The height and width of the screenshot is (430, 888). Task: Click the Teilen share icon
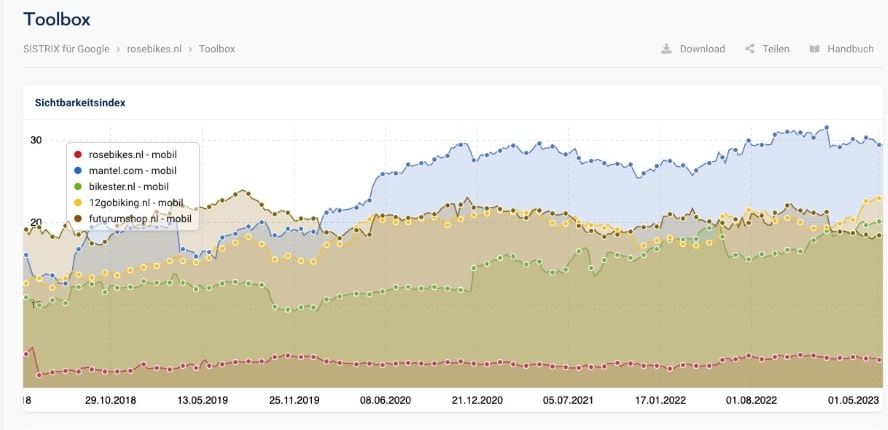pos(750,49)
